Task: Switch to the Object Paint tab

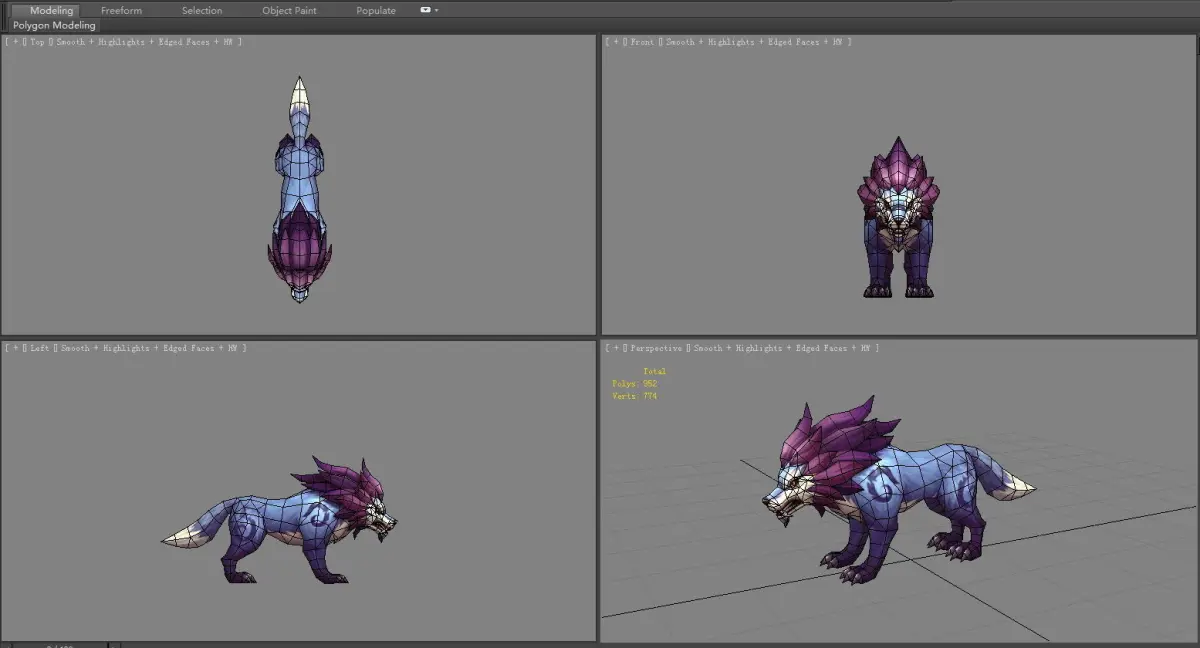Action: (289, 10)
